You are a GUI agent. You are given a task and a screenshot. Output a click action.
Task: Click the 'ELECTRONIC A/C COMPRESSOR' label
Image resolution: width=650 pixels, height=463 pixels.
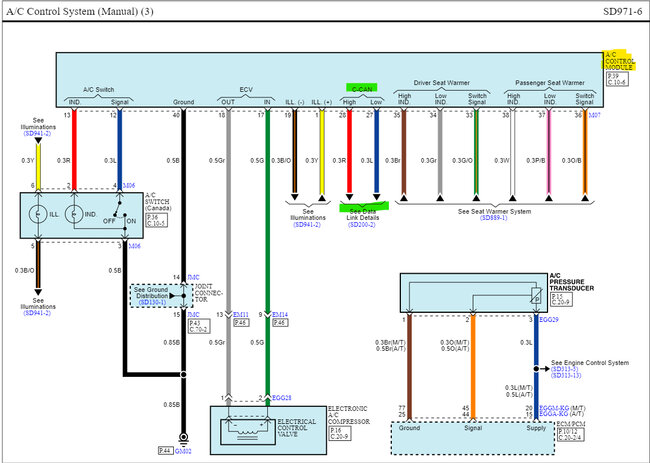349,415
